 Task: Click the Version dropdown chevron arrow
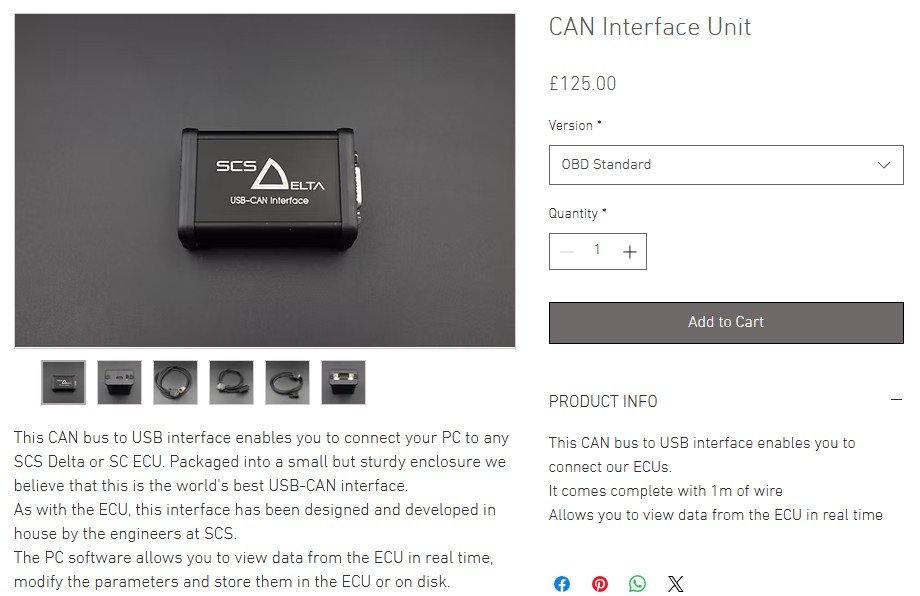tap(884, 165)
